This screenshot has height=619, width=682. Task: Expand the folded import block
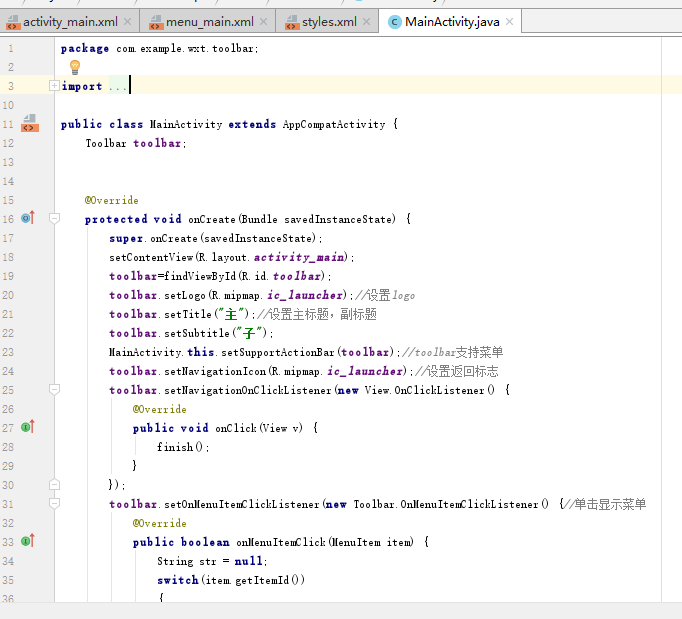pyautogui.click(x=54, y=86)
